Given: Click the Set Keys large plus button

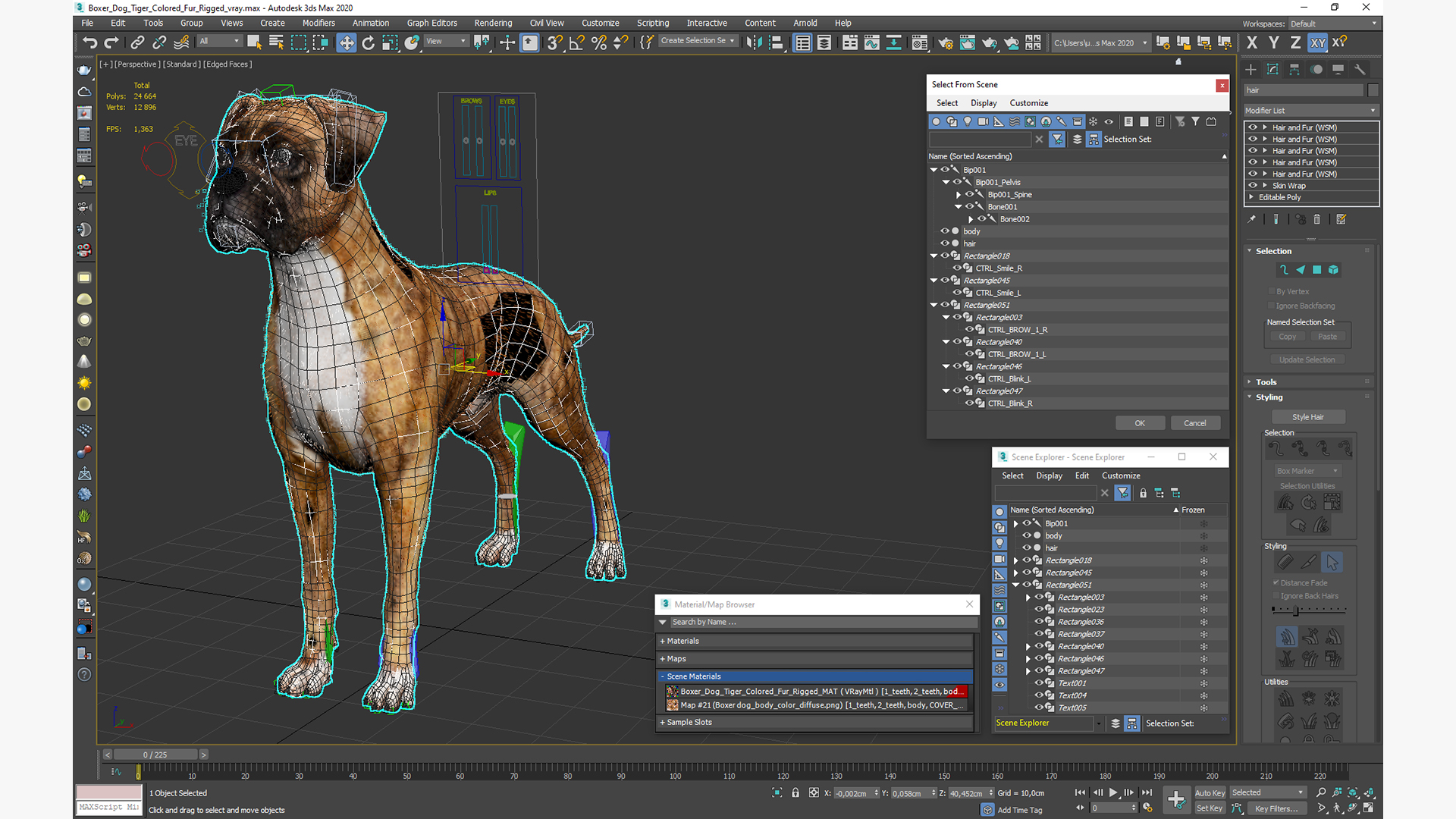Looking at the screenshot, I should pyautogui.click(x=1176, y=799).
